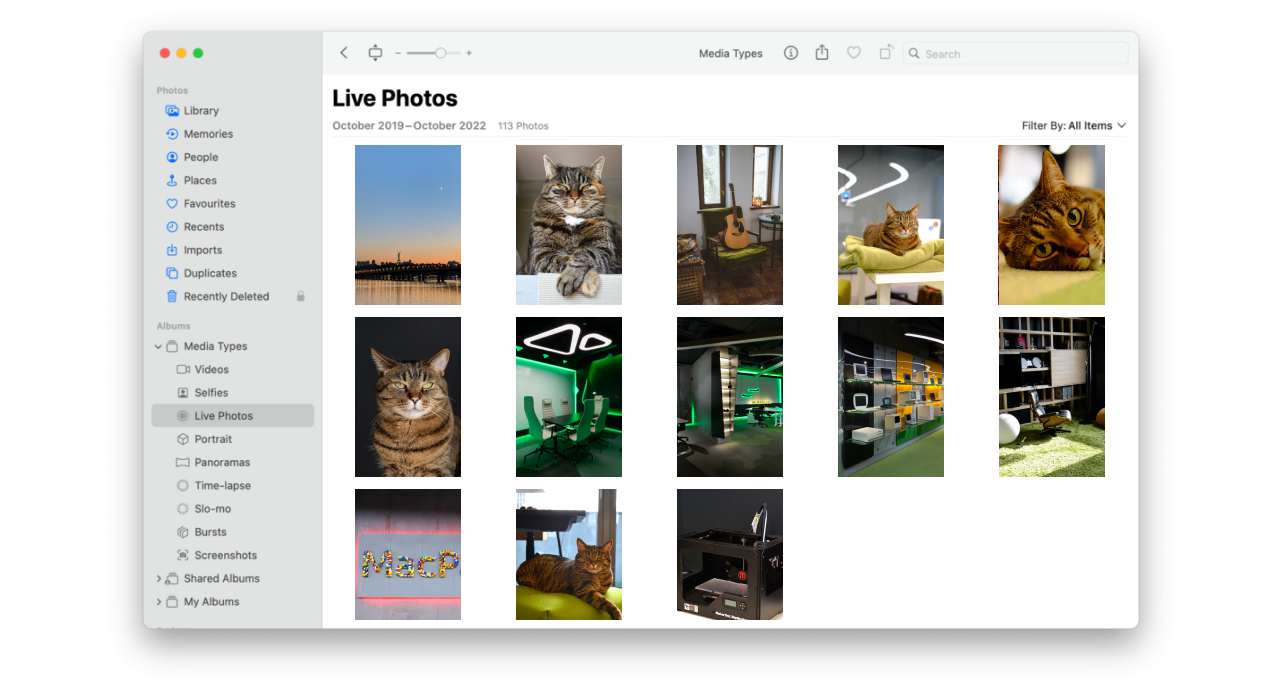
Task: Select the cat on yellow cushion photo
Action: tap(891, 225)
